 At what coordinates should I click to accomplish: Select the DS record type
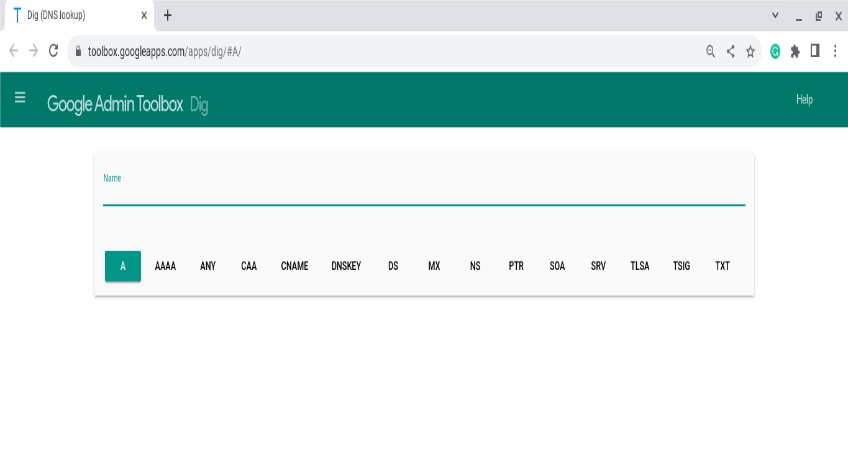pos(393,266)
